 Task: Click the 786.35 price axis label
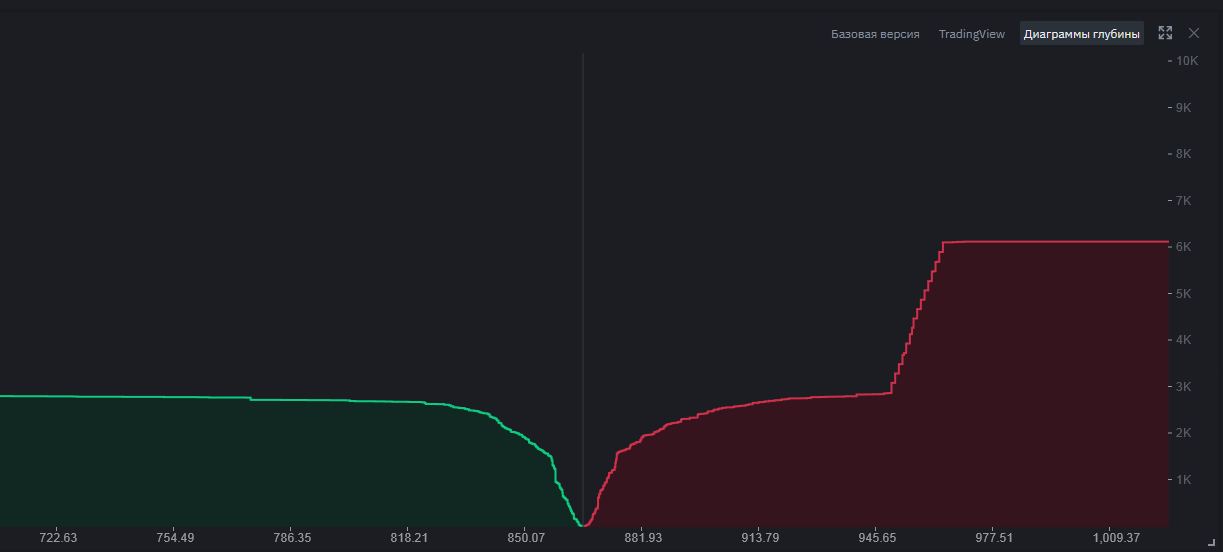click(292, 538)
